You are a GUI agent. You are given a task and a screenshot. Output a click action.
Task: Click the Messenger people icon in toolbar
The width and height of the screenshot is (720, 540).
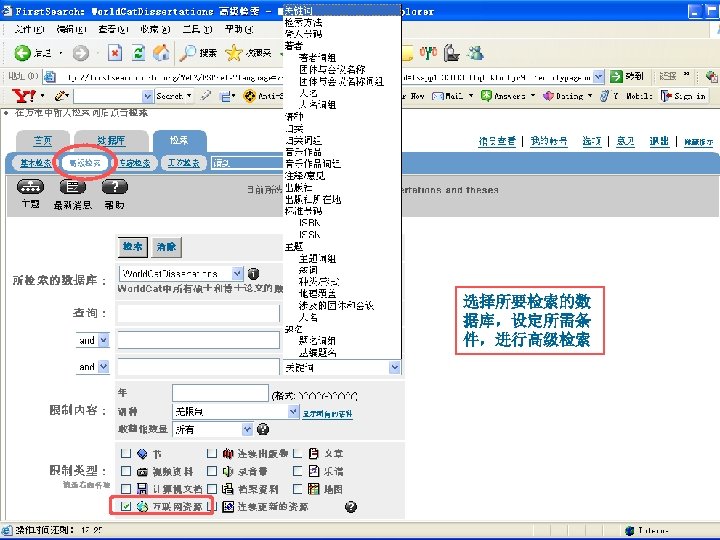click(x=475, y=53)
